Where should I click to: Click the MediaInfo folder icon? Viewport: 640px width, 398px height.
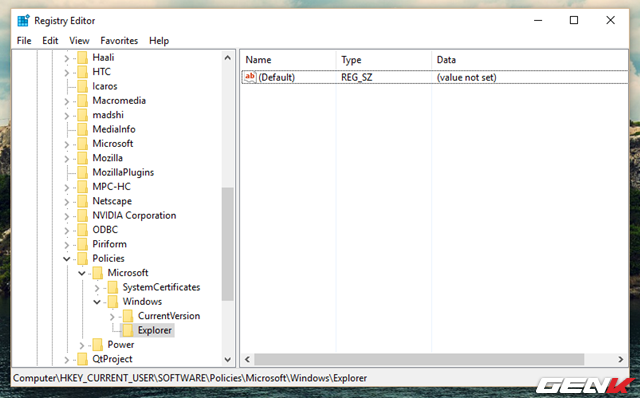point(82,129)
